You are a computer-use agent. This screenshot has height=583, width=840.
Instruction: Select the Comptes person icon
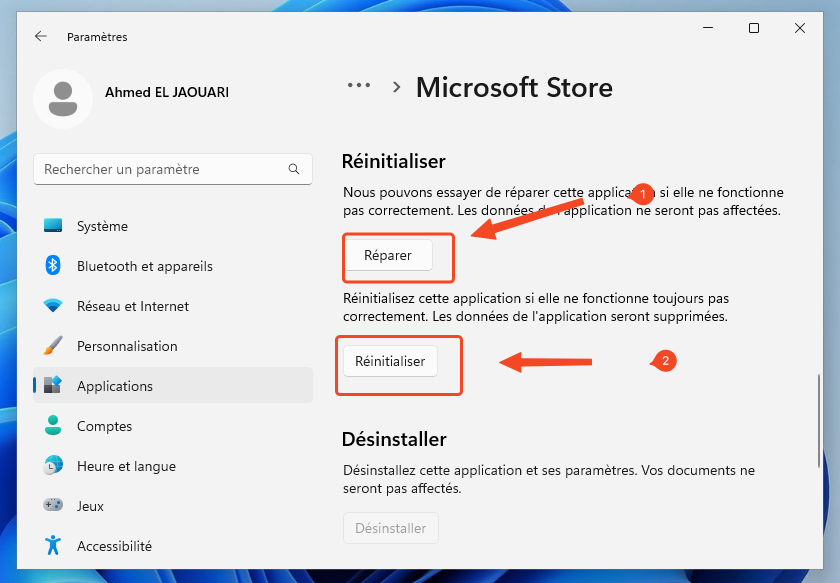tap(53, 426)
